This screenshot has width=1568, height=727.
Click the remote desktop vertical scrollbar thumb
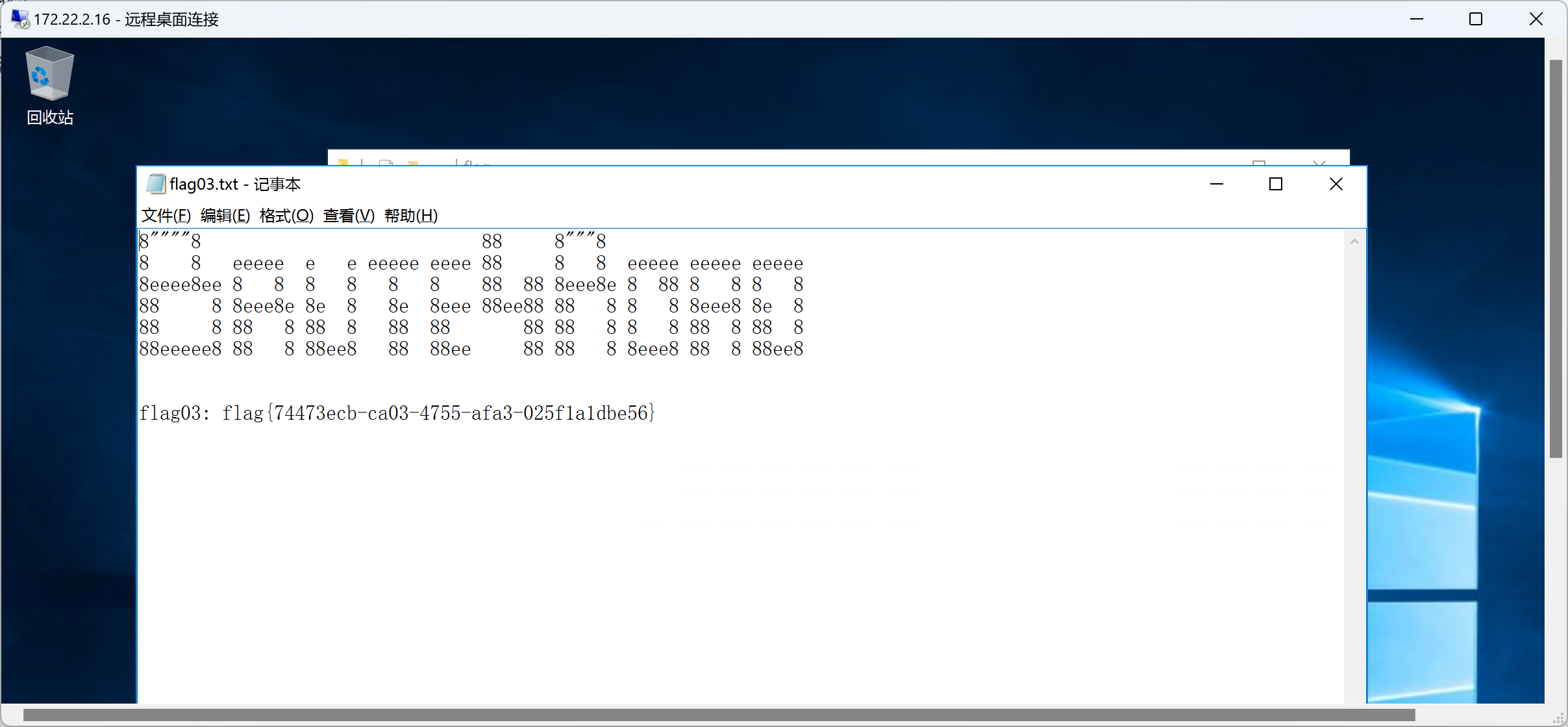1556,259
